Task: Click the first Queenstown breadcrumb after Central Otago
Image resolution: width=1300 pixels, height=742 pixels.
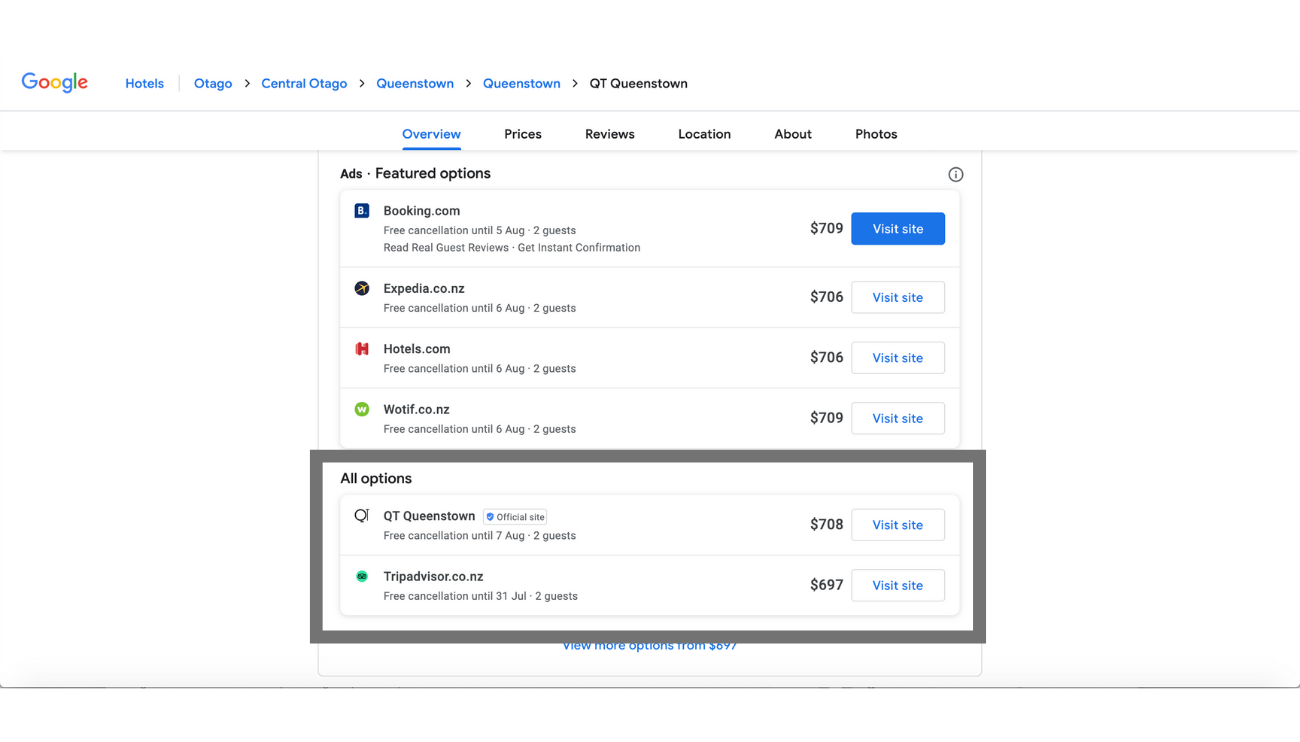Action: [415, 84]
